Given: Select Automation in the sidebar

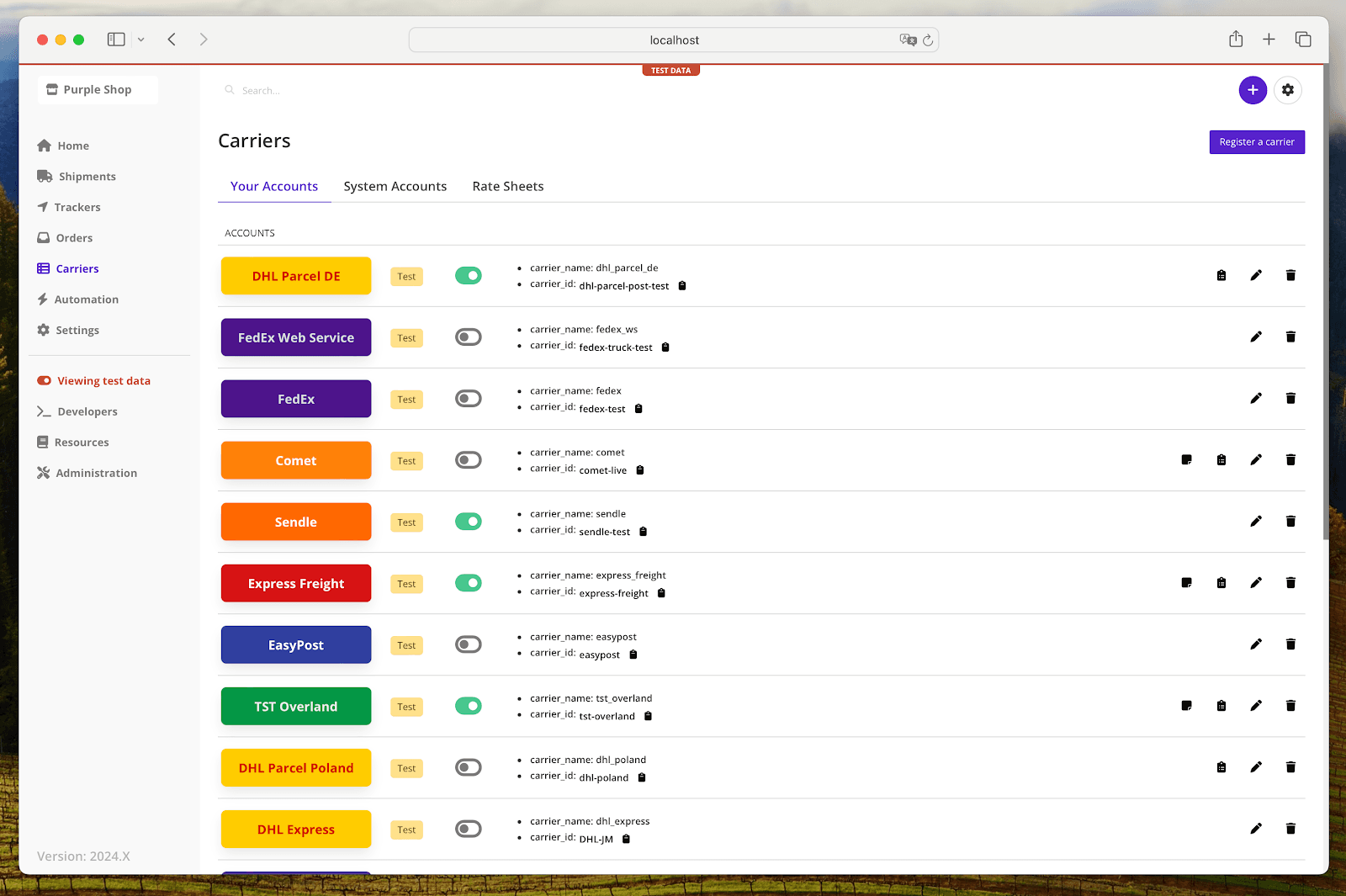Looking at the screenshot, I should click(86, 299).
